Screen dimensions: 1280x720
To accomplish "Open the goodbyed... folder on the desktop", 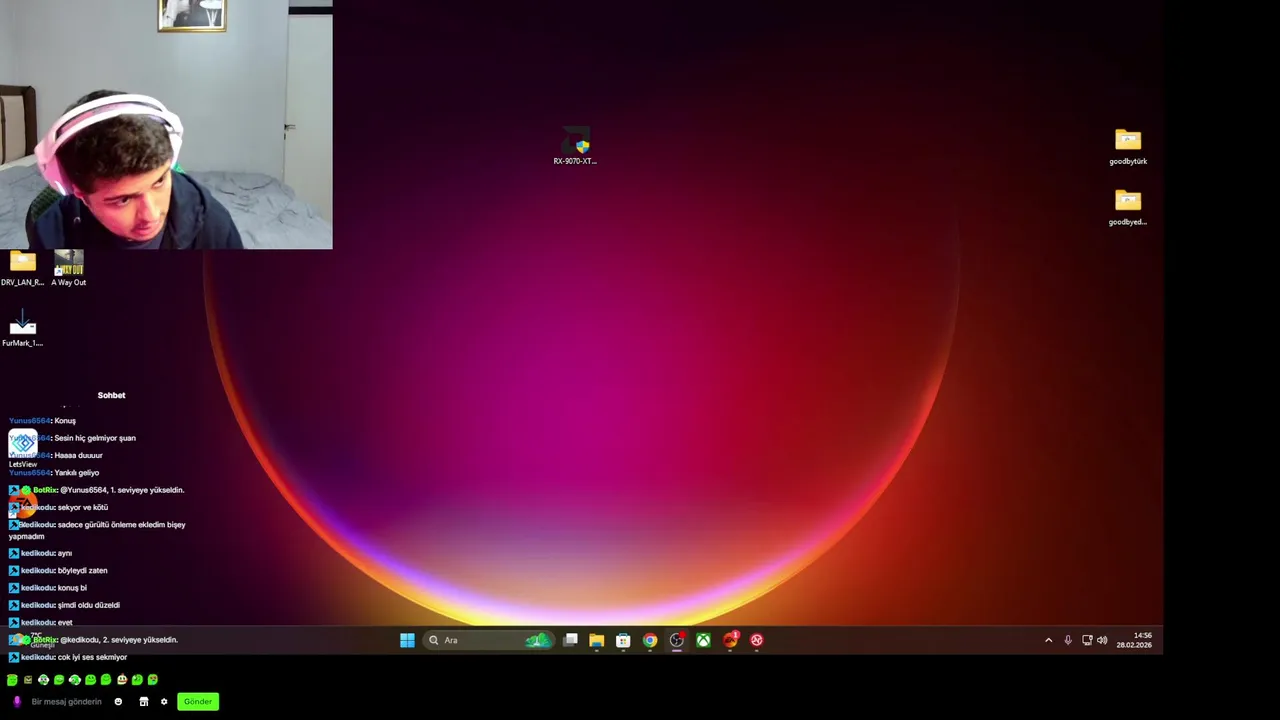I will click(1128, 207).
